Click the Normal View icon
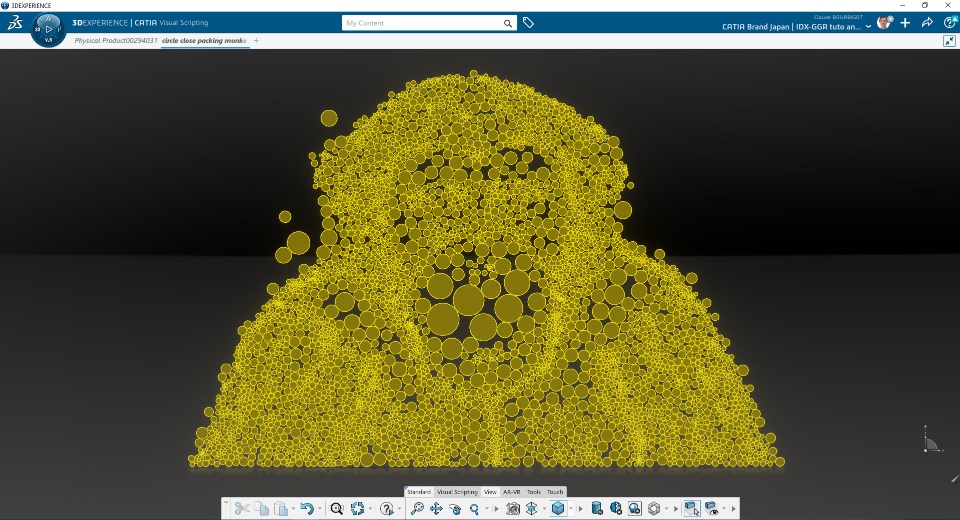This screenshot has height=520, width=960. [x=531, y=508]
